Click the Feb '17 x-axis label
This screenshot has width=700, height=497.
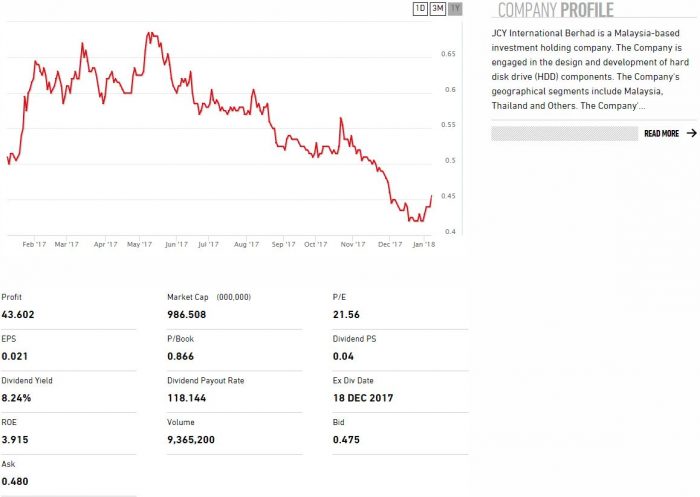click(34, 243)
